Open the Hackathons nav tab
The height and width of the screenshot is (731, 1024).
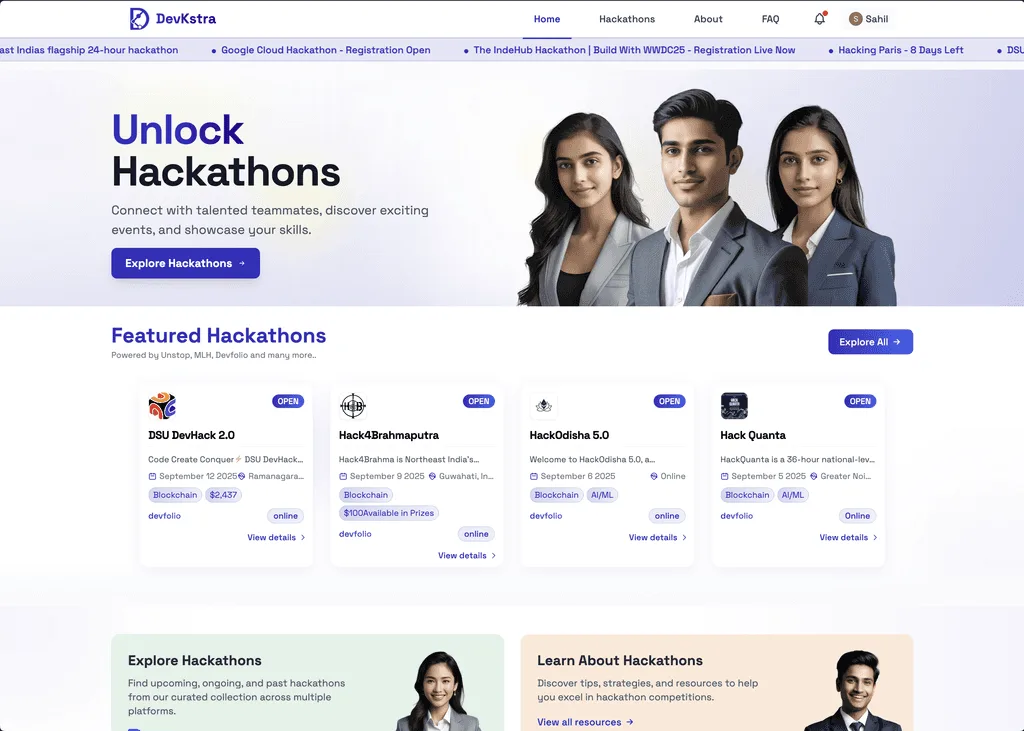coord(627,19)
